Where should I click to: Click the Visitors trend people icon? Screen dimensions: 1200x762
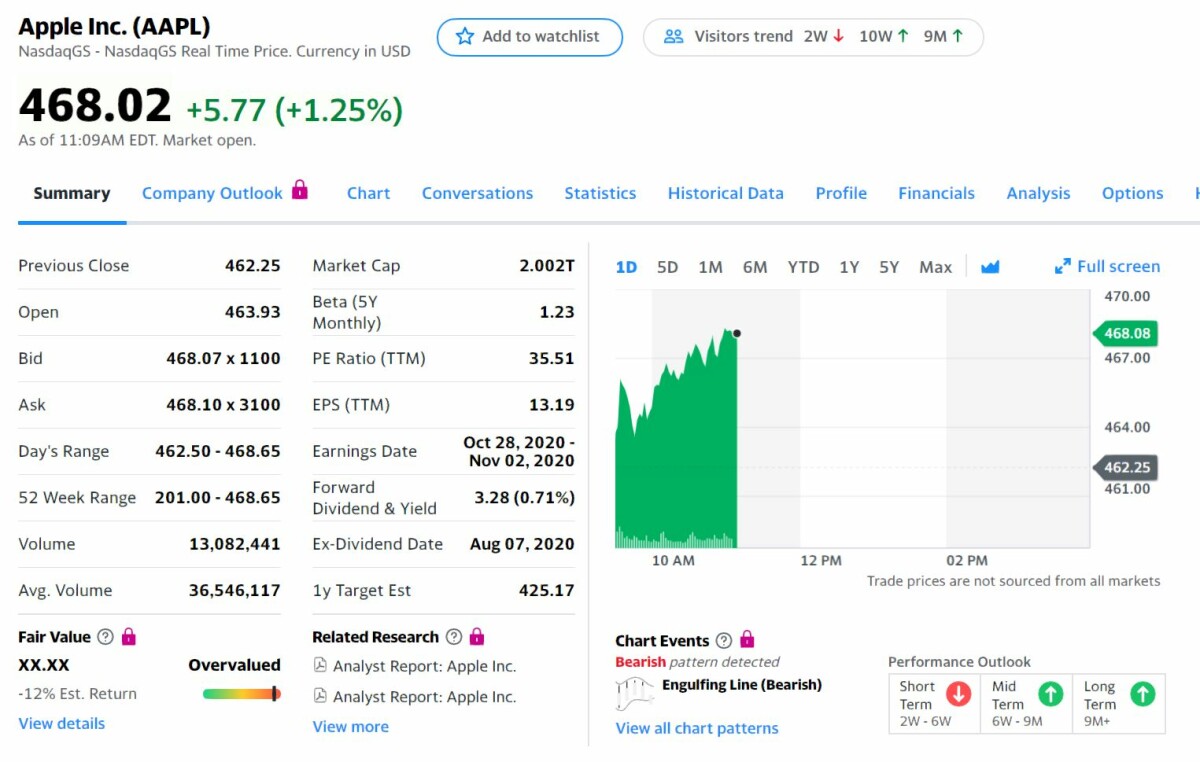[x=674, y=37]
